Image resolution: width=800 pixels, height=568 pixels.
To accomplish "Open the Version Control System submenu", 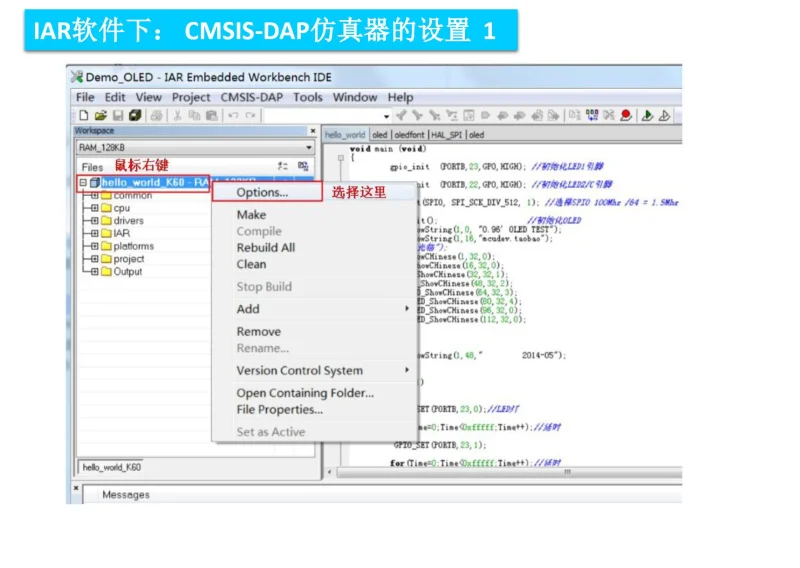I will [315, 371].
